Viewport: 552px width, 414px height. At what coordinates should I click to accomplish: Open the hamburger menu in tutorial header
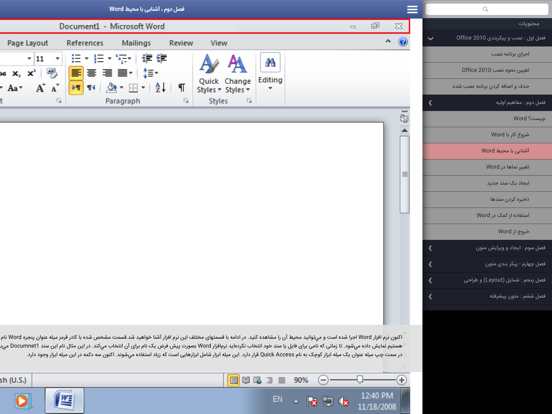pyautogui.click(x=412, y=9)
